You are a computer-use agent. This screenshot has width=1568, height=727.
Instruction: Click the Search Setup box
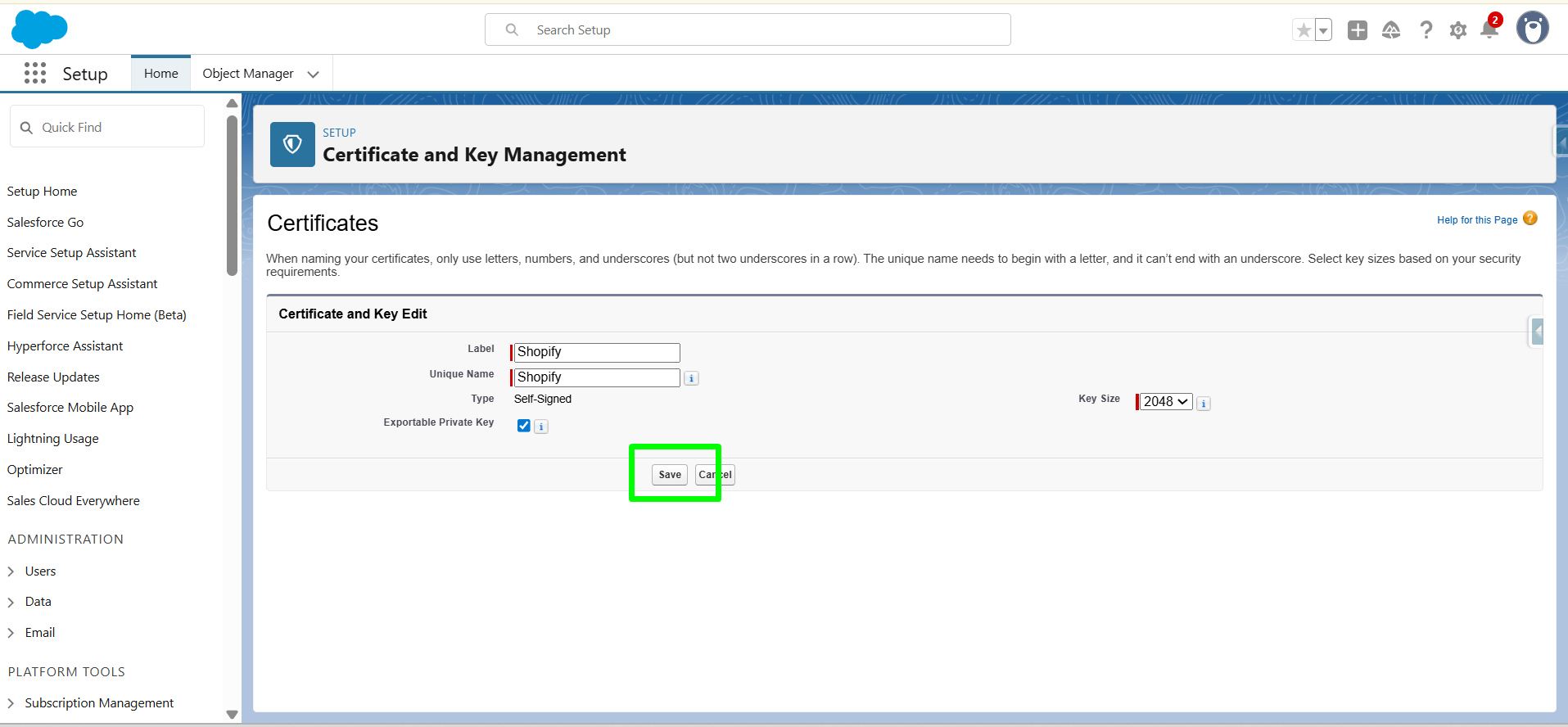pos(748,29)
